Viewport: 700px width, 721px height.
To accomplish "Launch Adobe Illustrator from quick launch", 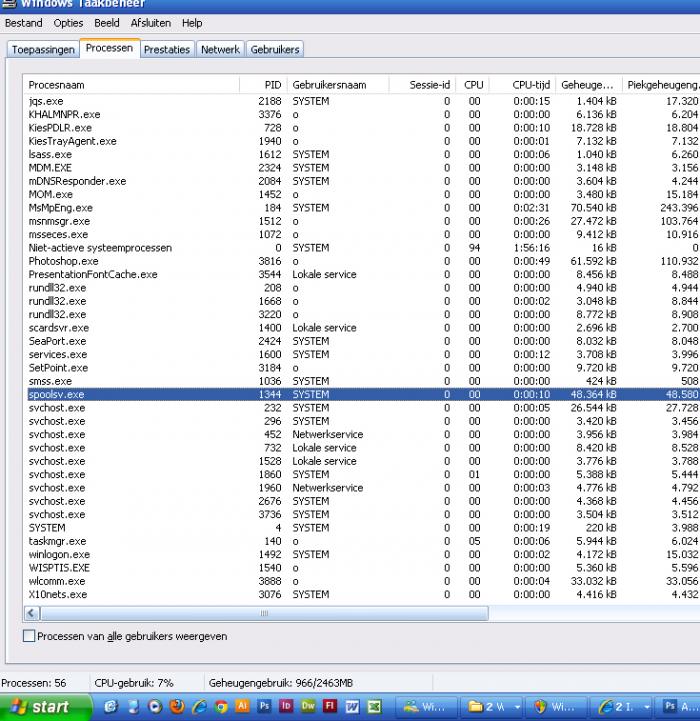I will point(242,705).
